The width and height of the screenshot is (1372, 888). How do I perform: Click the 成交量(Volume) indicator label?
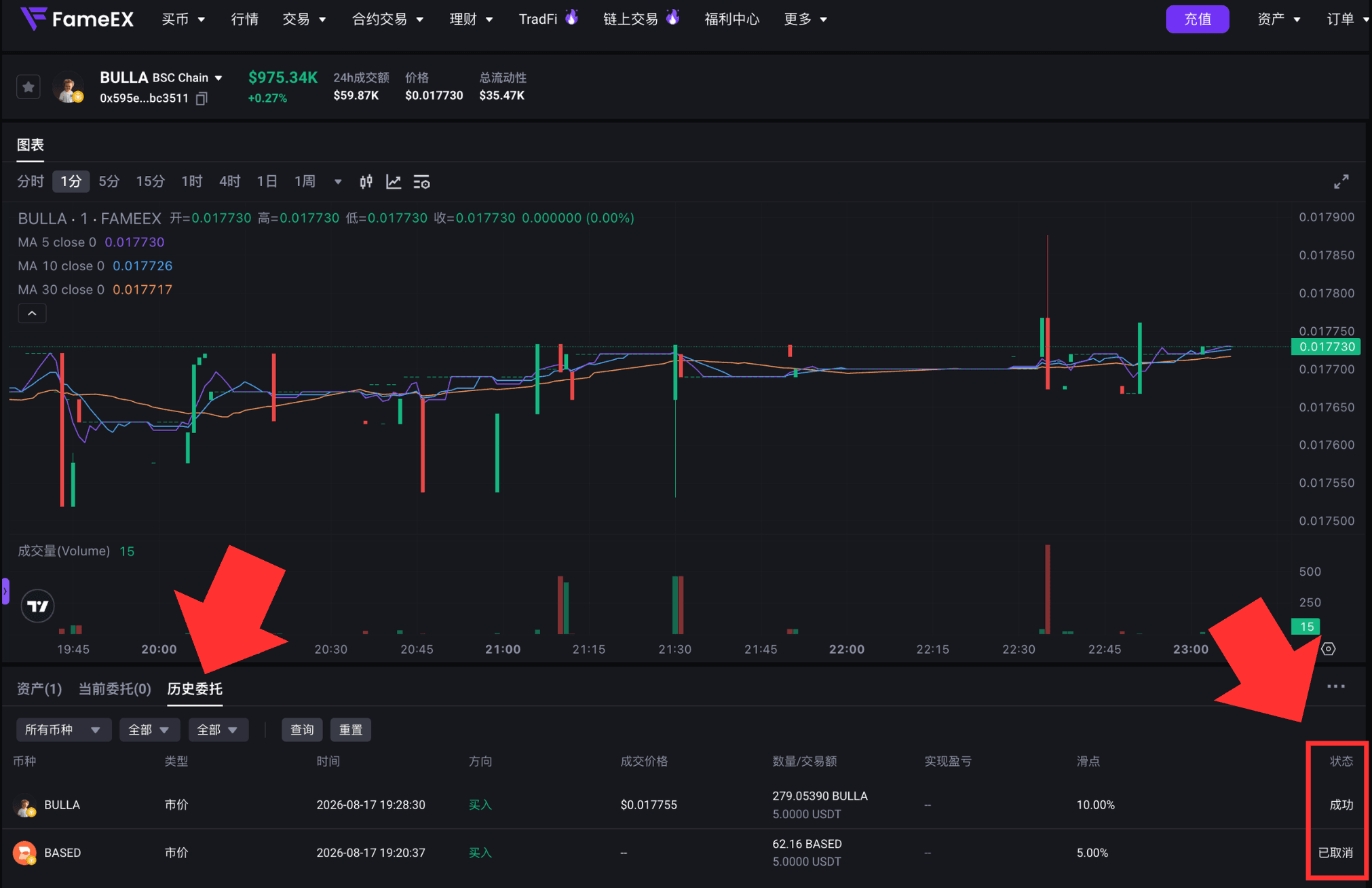pos(64,551)
